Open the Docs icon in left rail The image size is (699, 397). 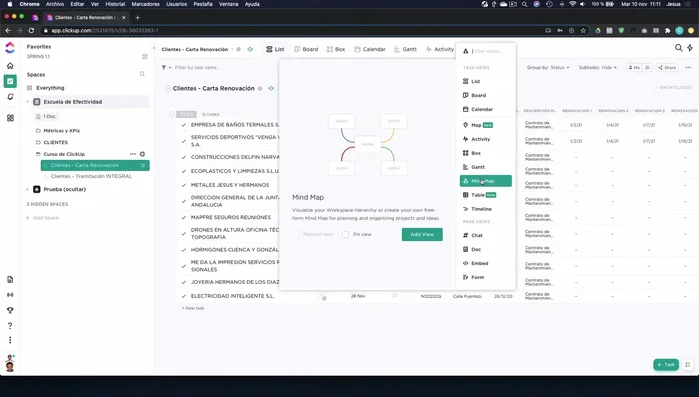tap(10, 279)
